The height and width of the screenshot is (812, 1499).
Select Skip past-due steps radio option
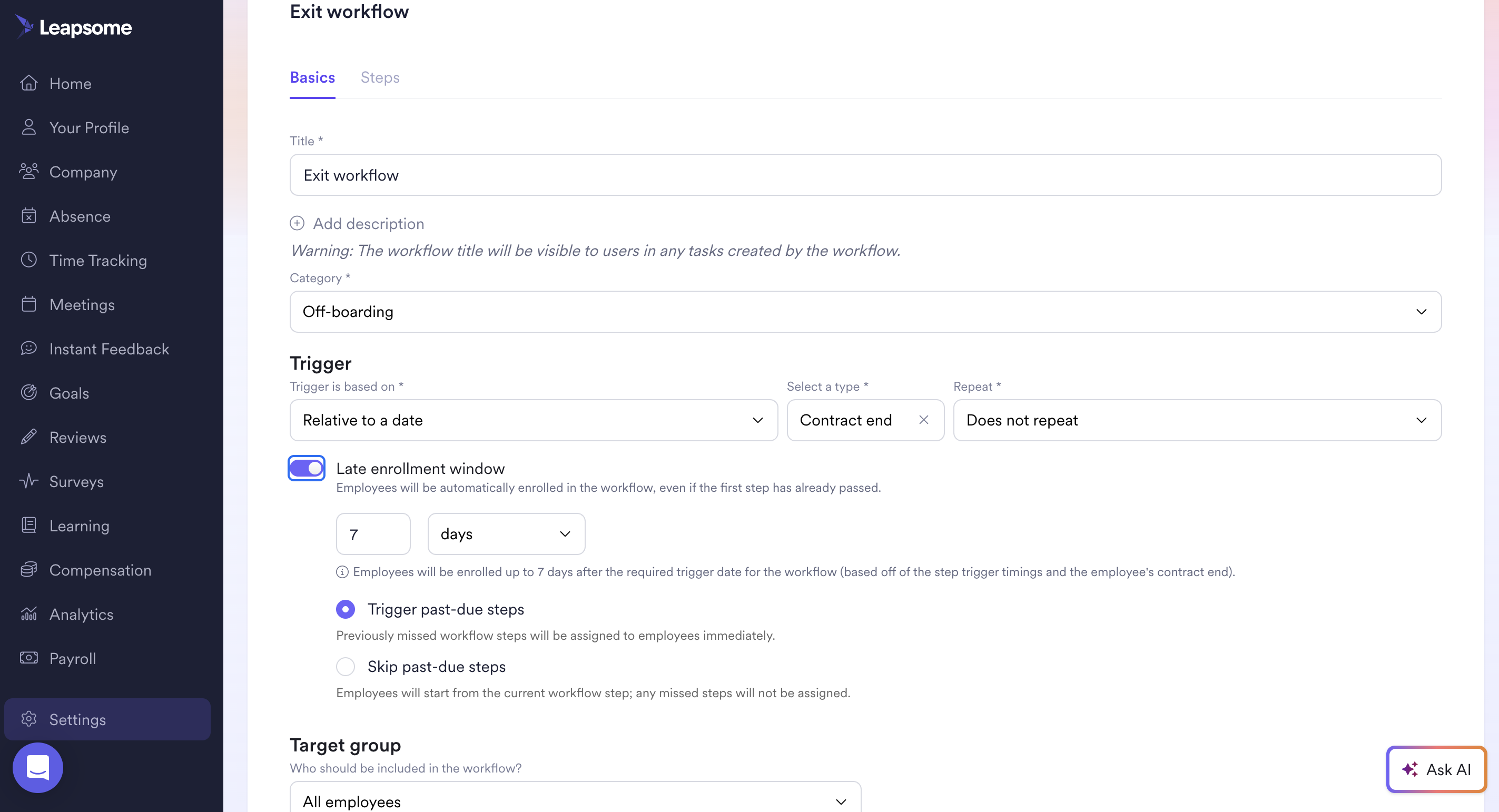point(346,667)
